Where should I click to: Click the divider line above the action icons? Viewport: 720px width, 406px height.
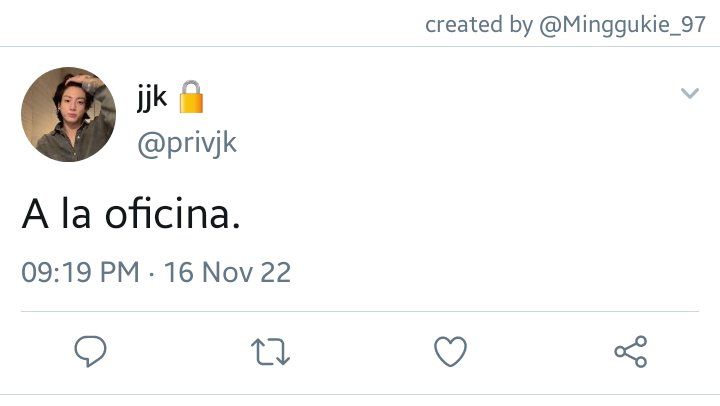click(x=360, y=311)
